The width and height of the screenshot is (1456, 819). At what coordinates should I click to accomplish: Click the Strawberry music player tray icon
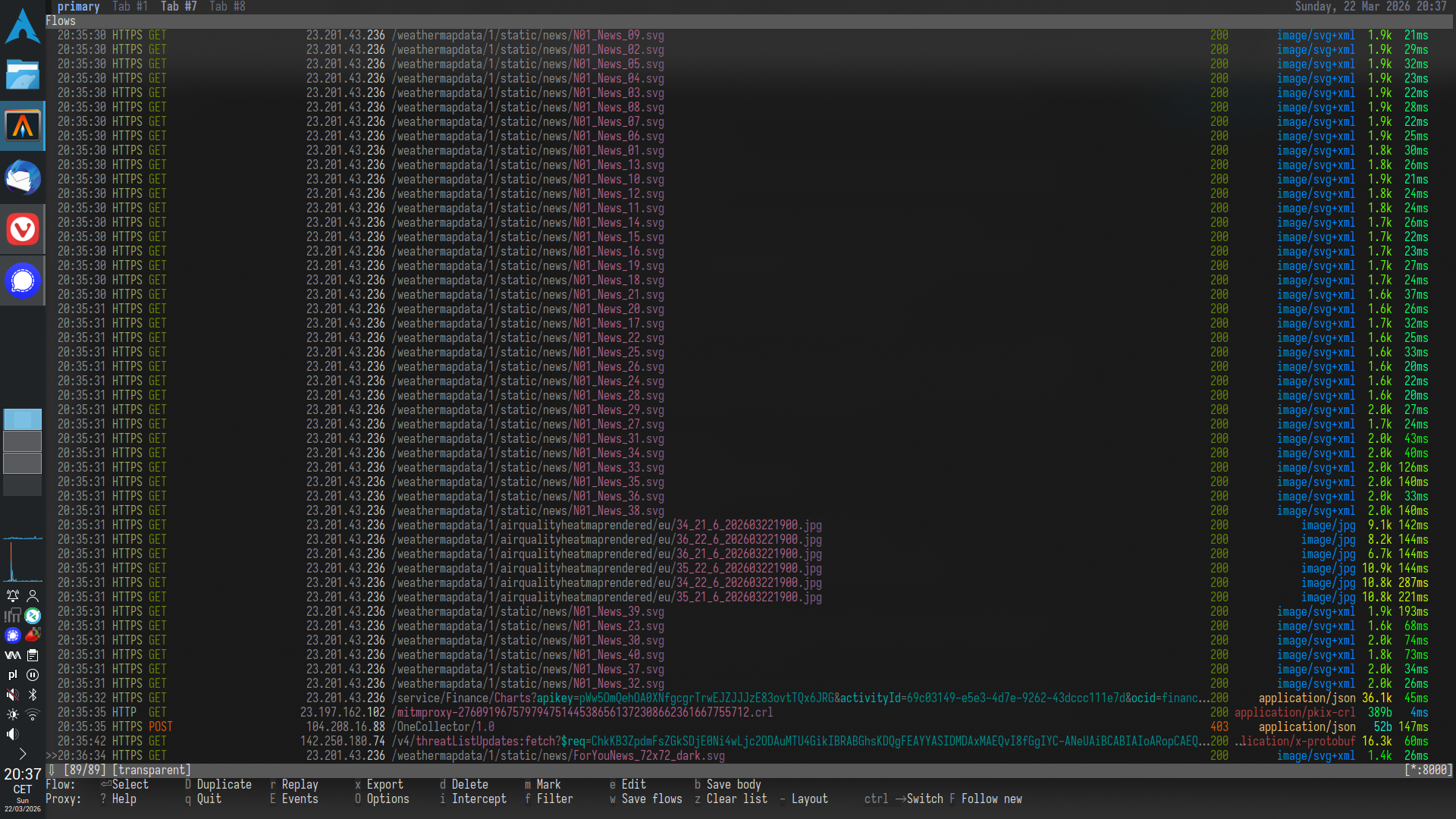click(33, 635)
